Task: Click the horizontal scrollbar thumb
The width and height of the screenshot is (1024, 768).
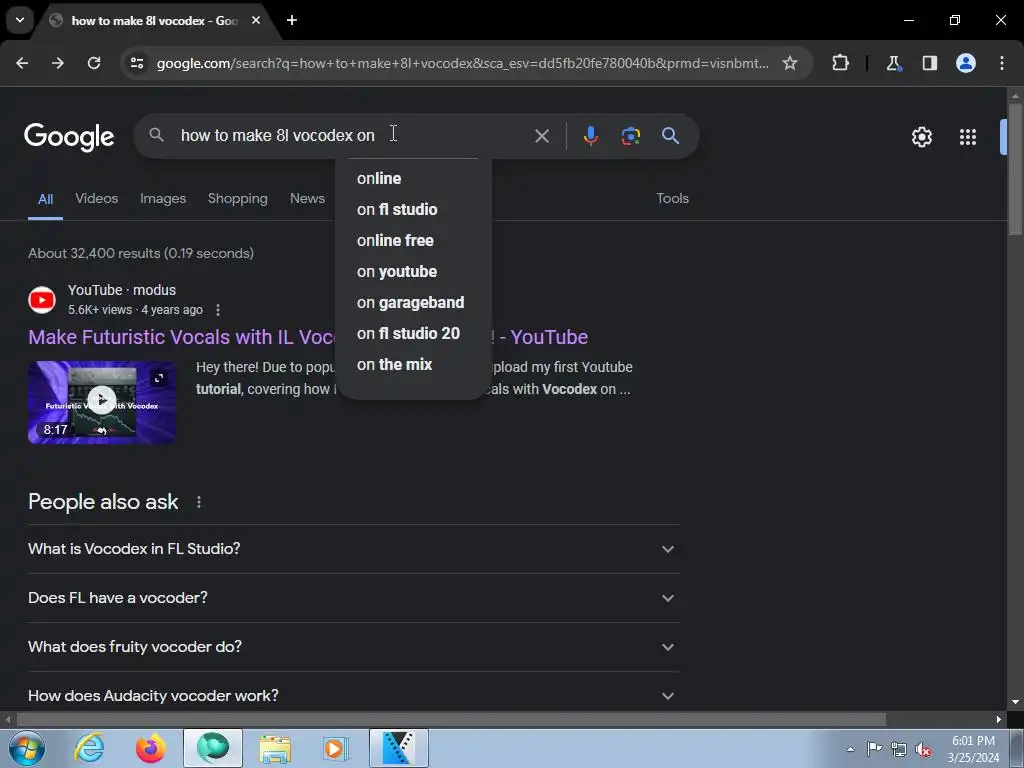Action: point(451,719)
